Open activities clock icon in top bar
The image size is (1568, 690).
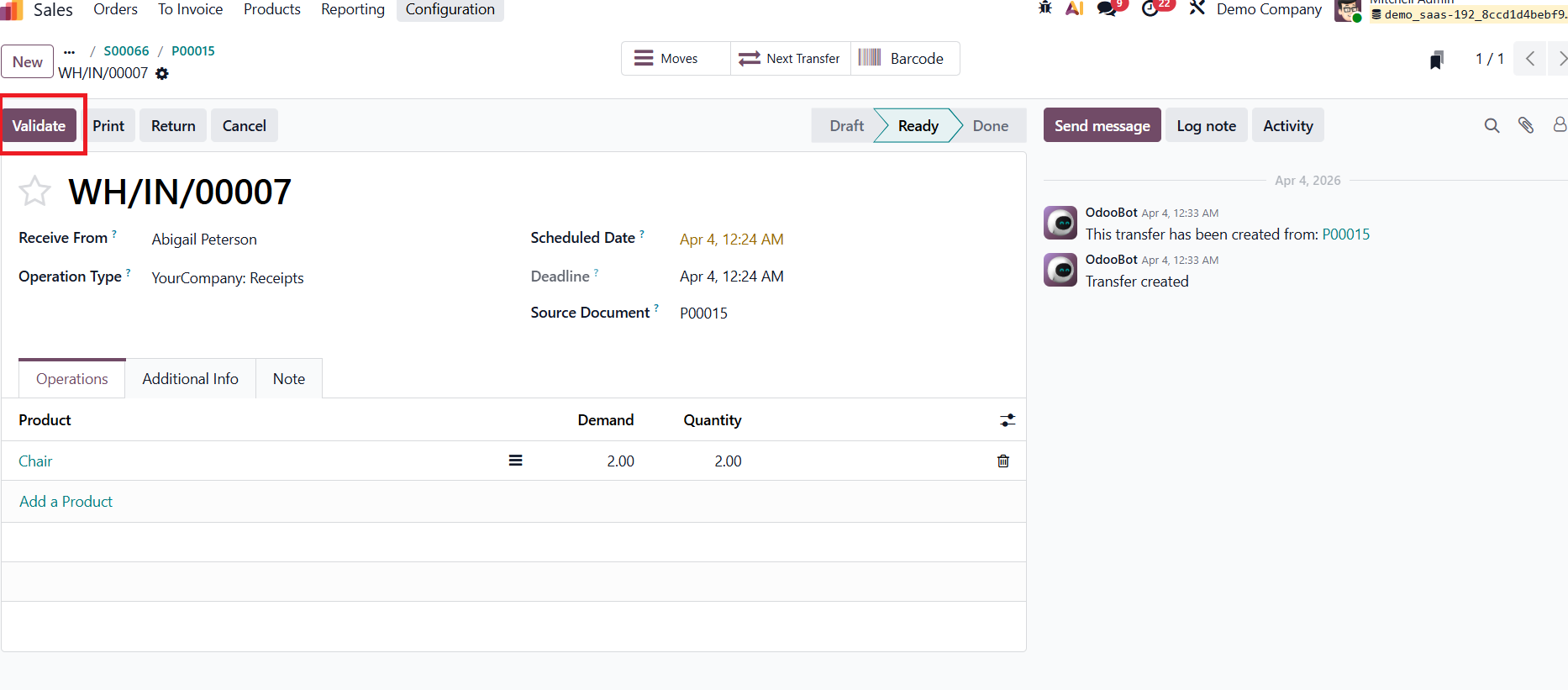[x=1150, y=9]
